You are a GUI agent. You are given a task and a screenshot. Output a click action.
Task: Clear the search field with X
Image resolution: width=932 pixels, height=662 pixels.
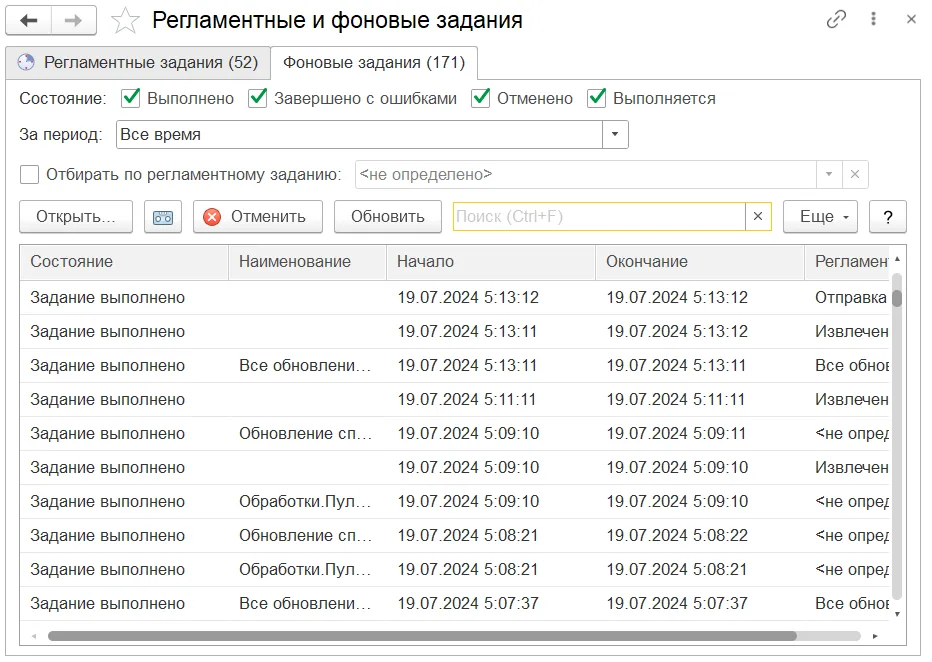[758, 216]
